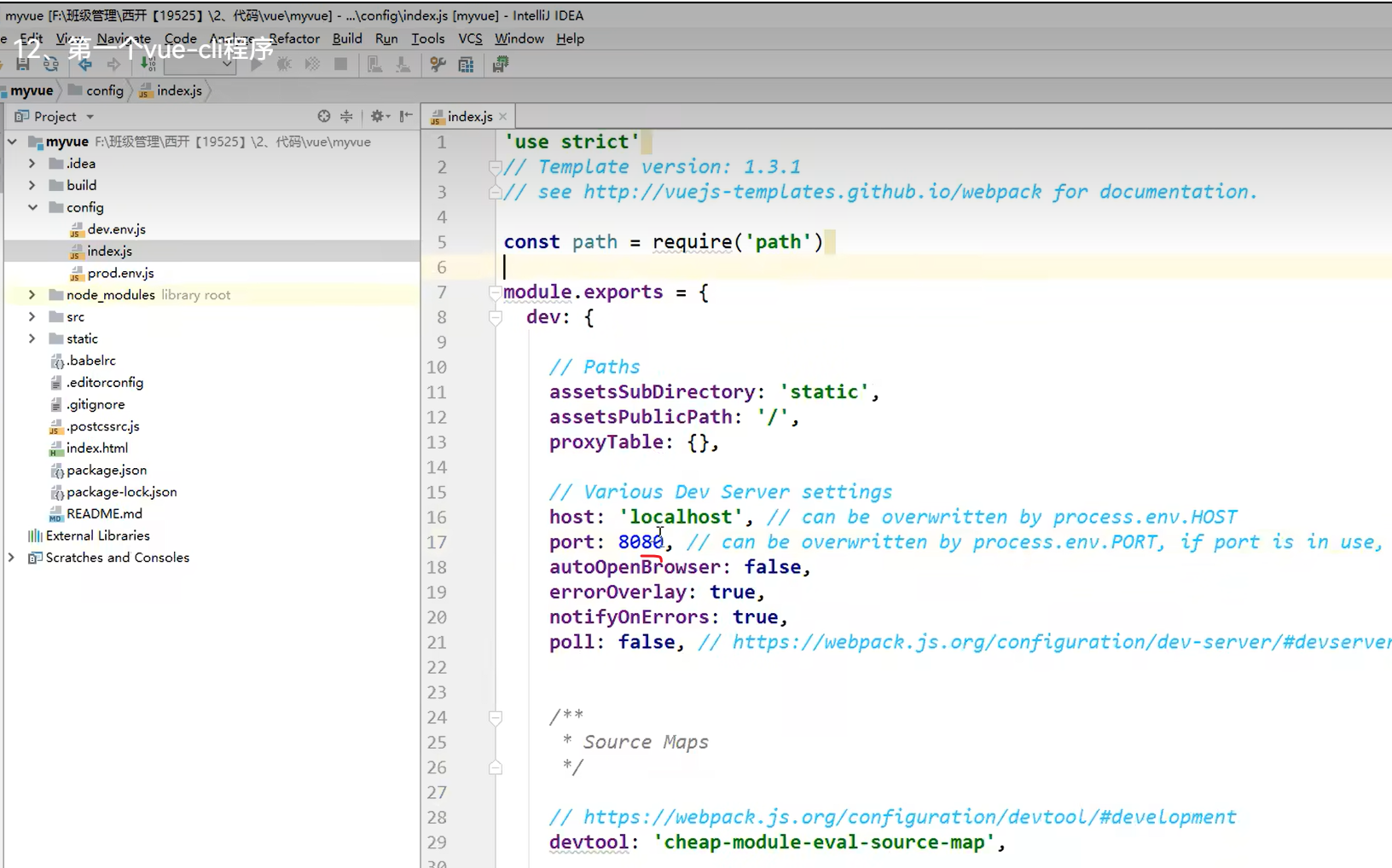1392x868 pixels.
Task: Click line number 13 in gutter
Action: click(437, 442)
